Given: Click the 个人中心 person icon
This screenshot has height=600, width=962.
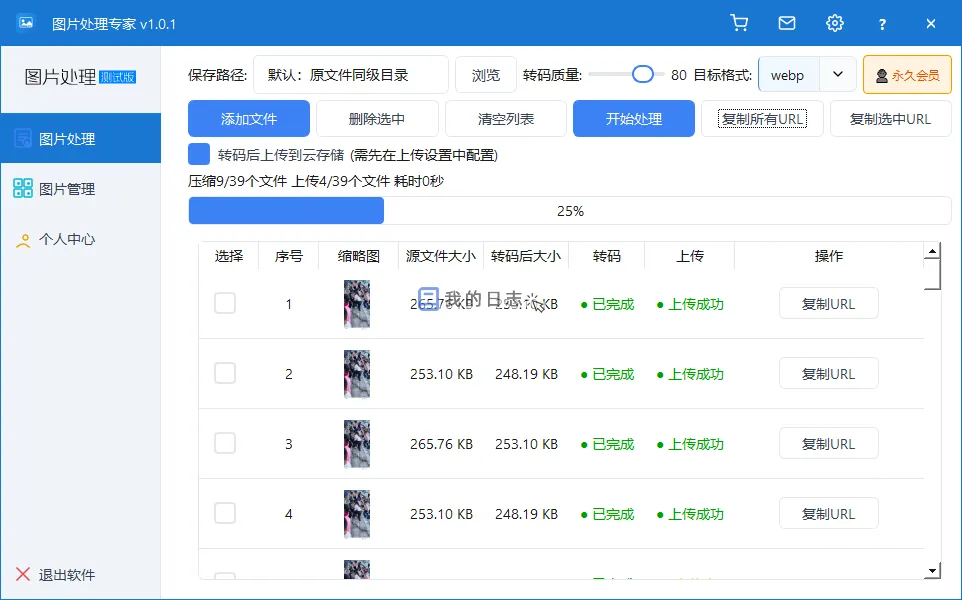Looking at the screenshot, I should (23, 240).
